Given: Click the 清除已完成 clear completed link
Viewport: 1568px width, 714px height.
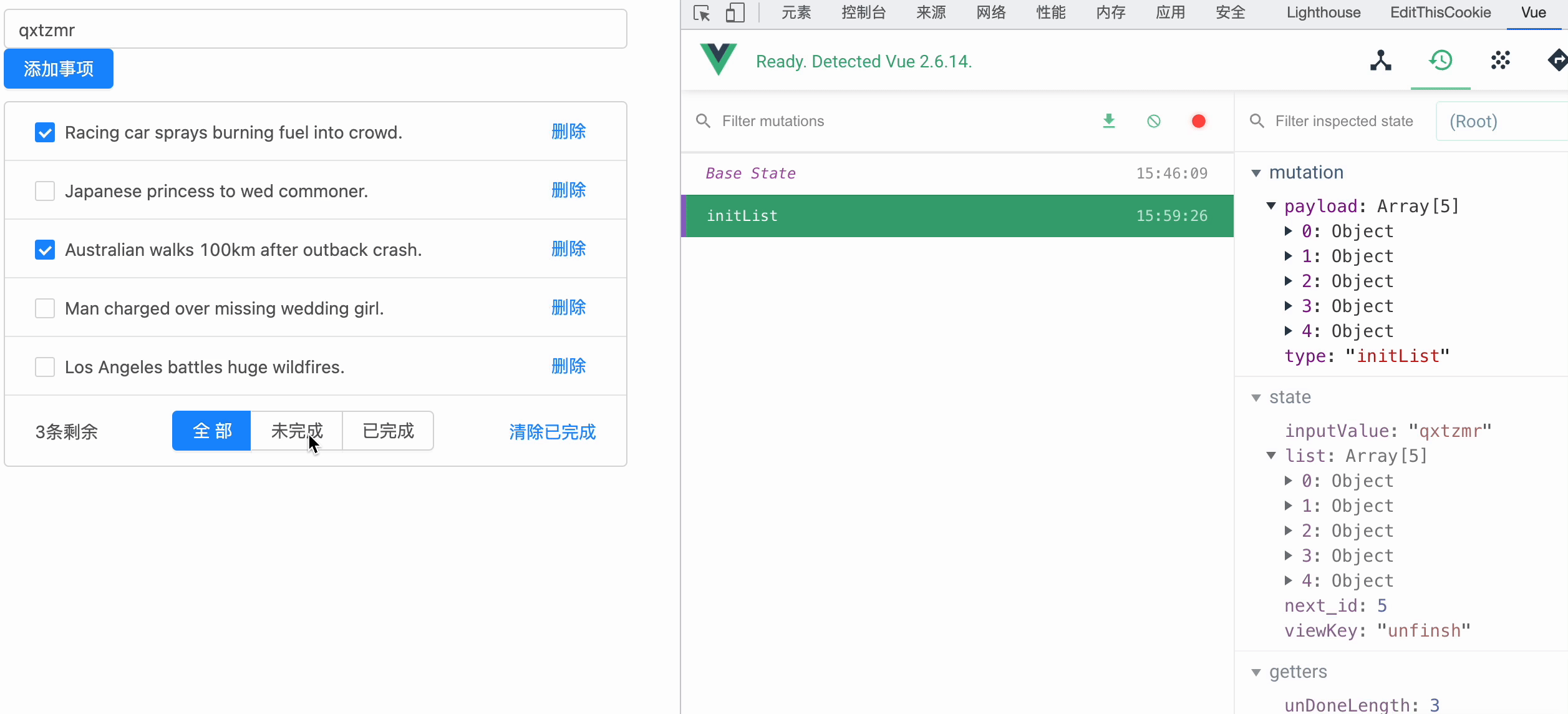Looking at the screenshot, I should [552, 431].
